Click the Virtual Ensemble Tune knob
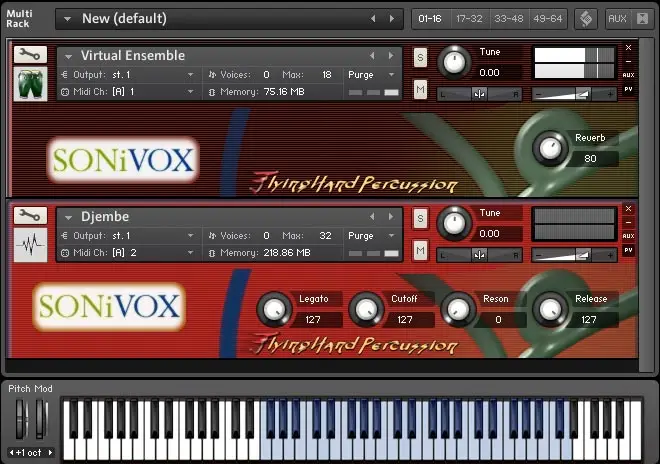 pyautogui.click(x=454, y=62)
